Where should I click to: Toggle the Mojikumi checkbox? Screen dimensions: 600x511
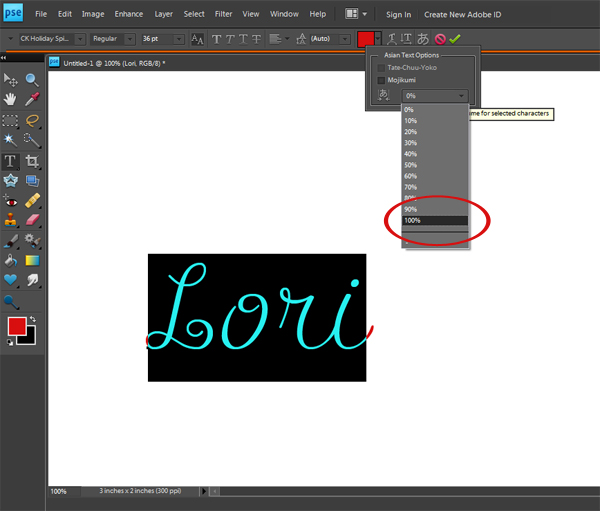point(381,80)
